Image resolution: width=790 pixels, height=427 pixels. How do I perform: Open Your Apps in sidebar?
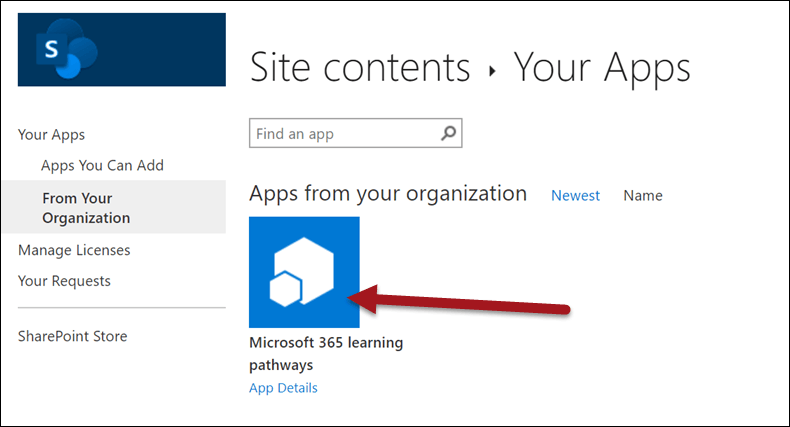[51, 134]
